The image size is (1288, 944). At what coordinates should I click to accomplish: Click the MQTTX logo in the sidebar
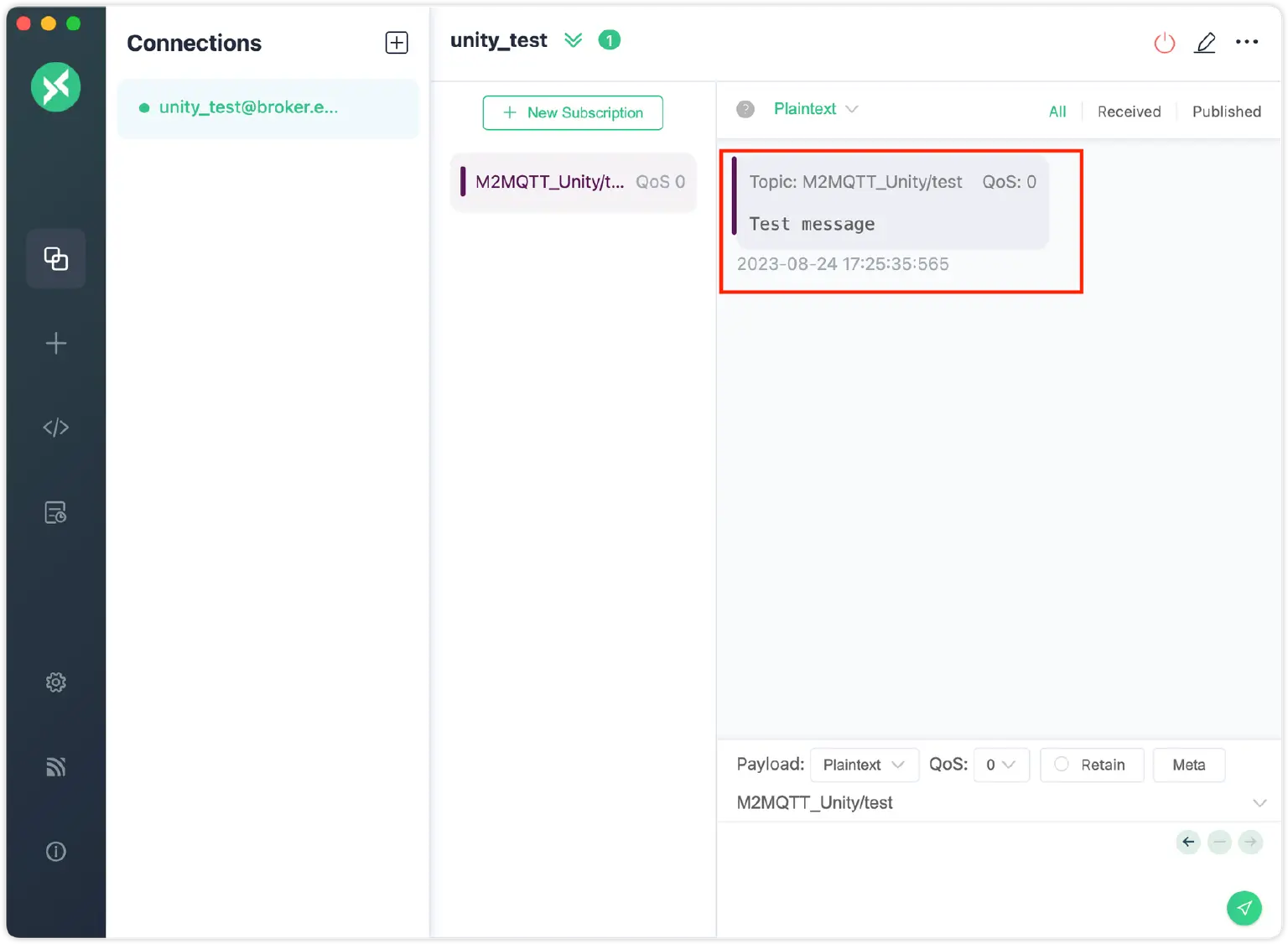pos(55,86)
